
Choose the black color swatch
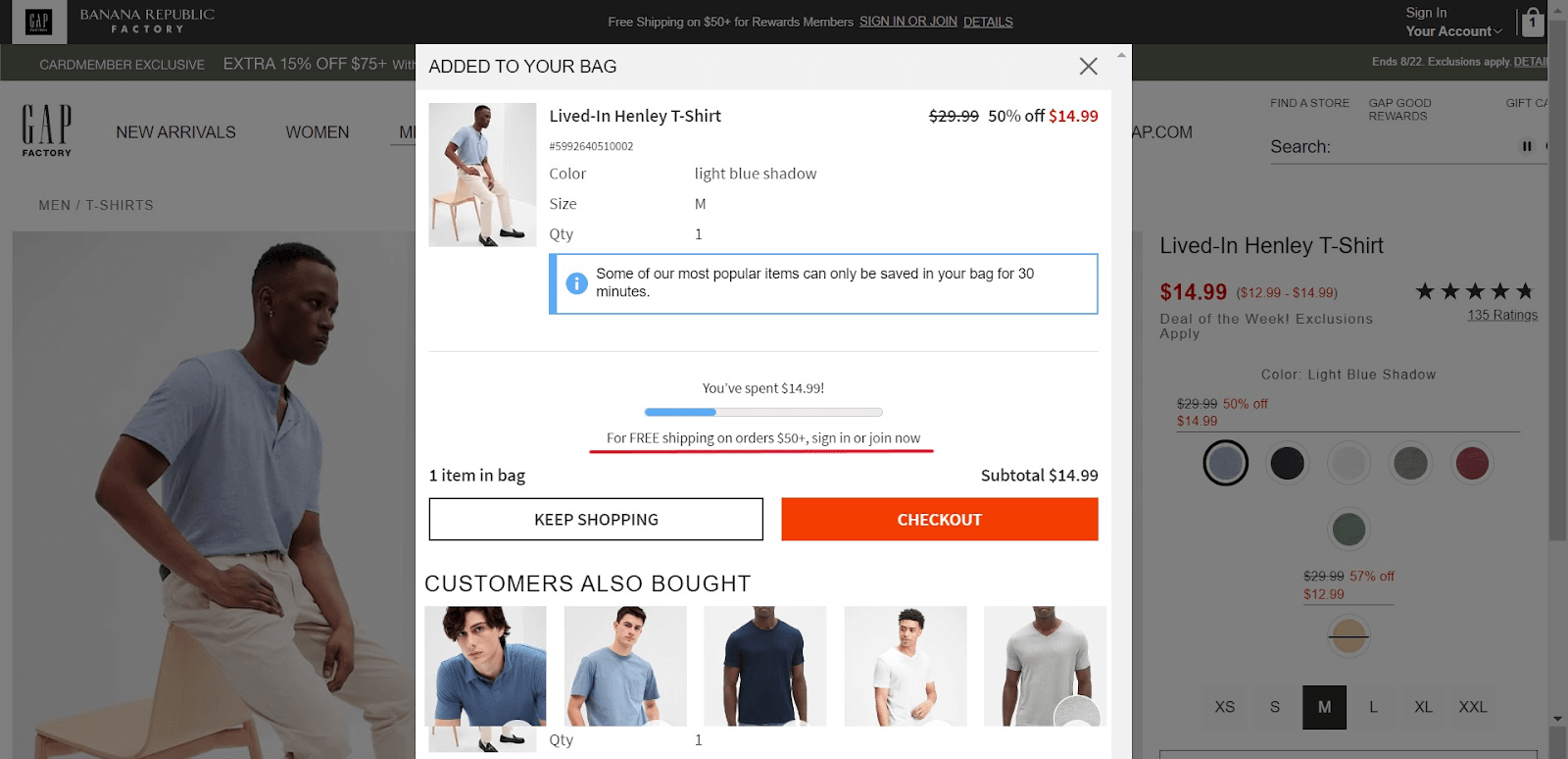coord(1287,463)
